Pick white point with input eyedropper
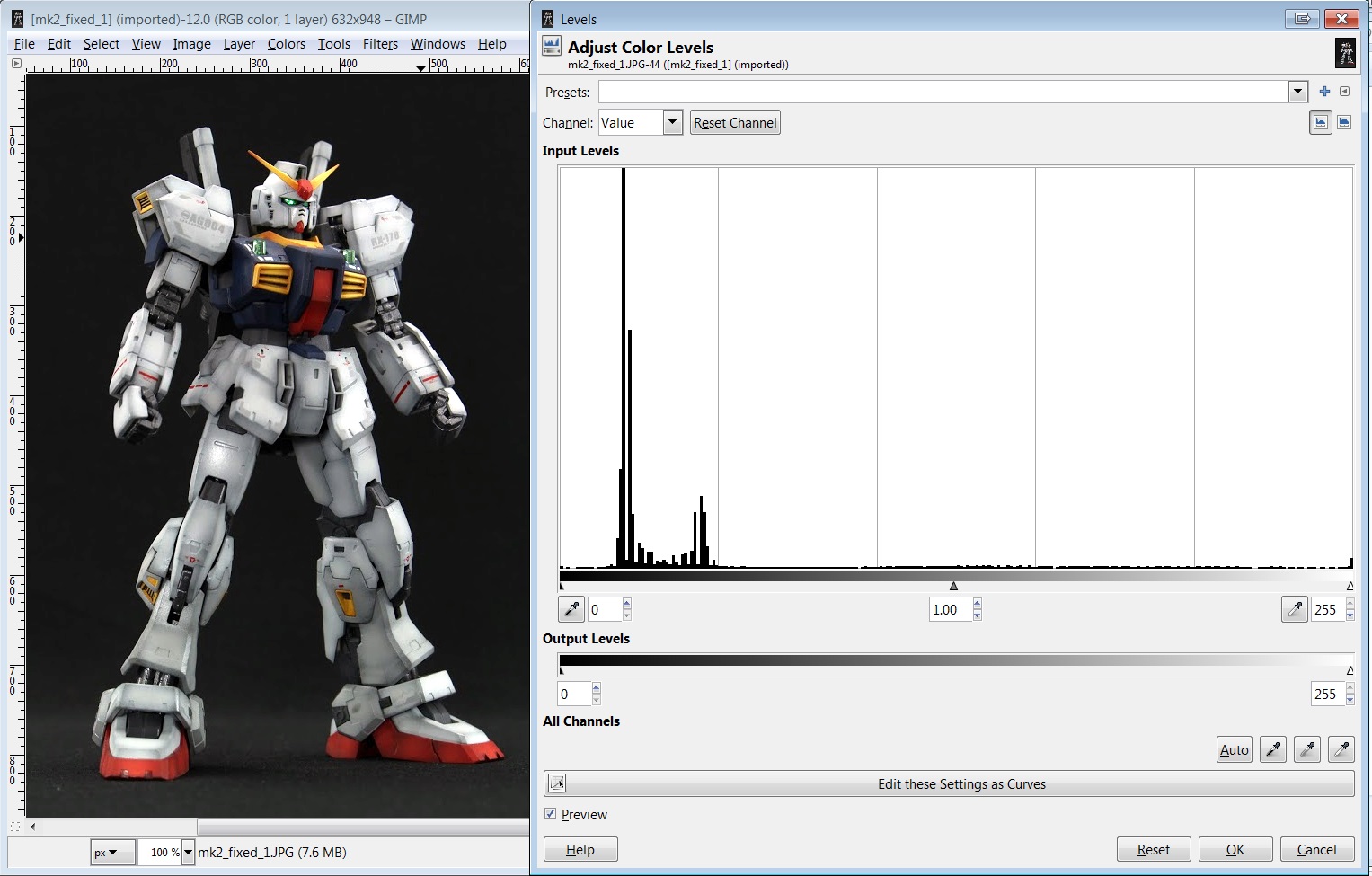The image size is (1372, 876). point(1294,609)
